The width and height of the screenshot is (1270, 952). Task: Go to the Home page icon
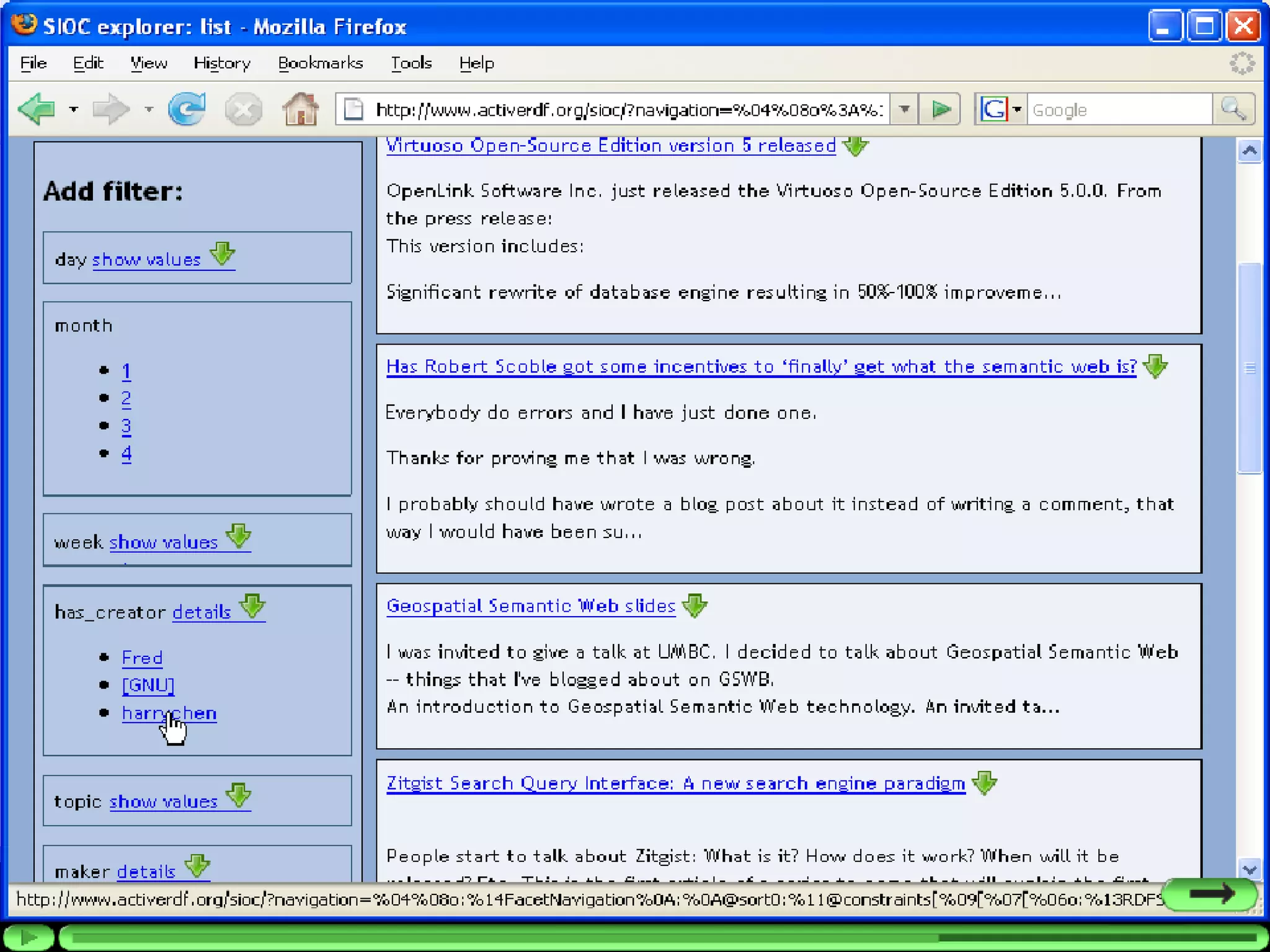click(301, 110)
